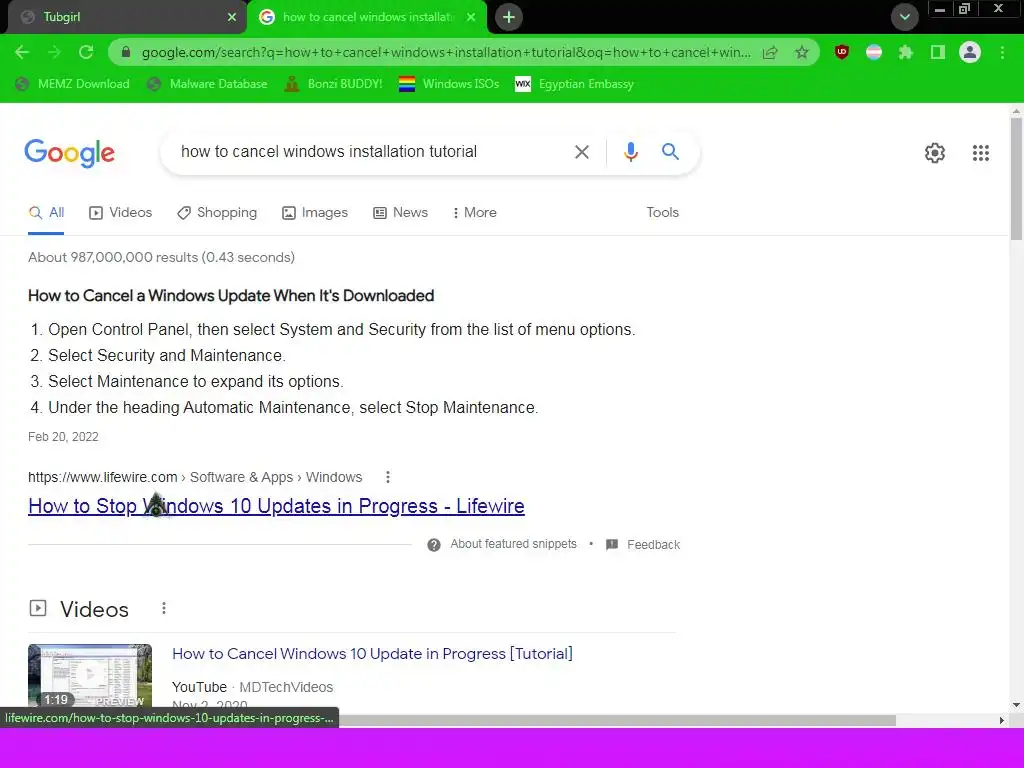Screen dimensions: 1024x768
Task: Open three-dot menu beside lifewire.com result
Action: coord(388,477)
